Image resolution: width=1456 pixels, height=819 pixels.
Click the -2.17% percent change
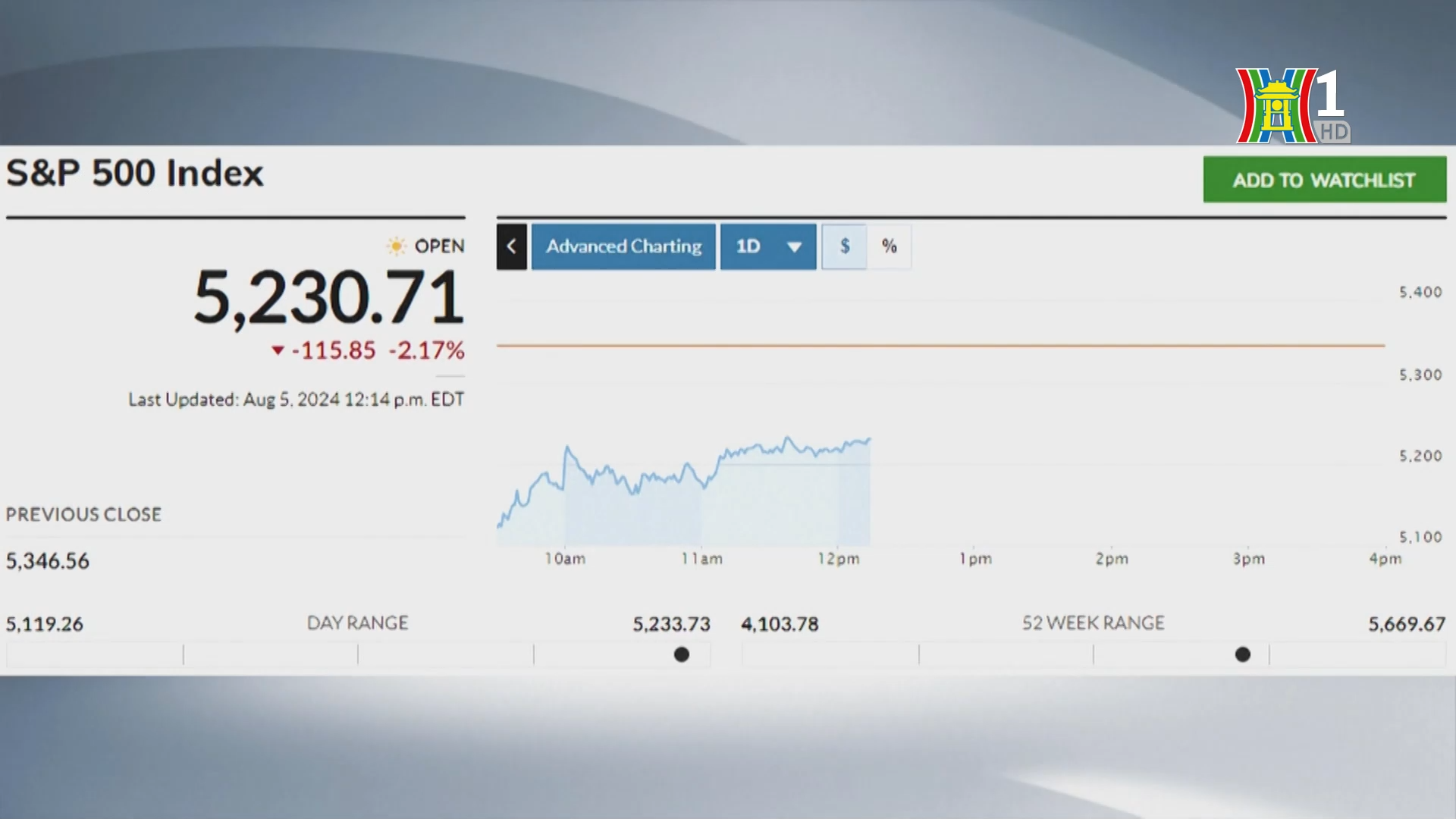tap(427, 350)
